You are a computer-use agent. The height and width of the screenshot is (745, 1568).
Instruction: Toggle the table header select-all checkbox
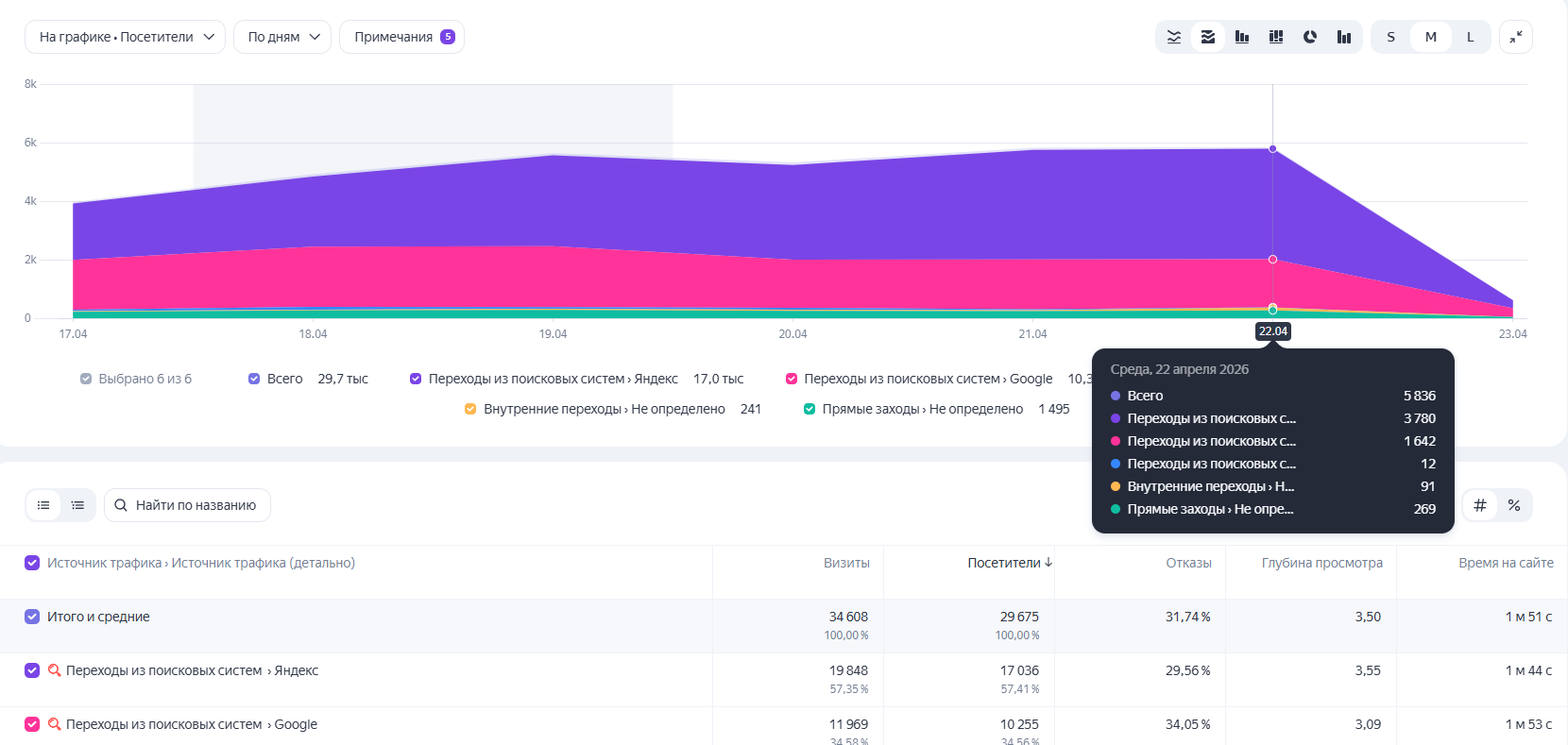pyautogui.click(x=32, y=563)
